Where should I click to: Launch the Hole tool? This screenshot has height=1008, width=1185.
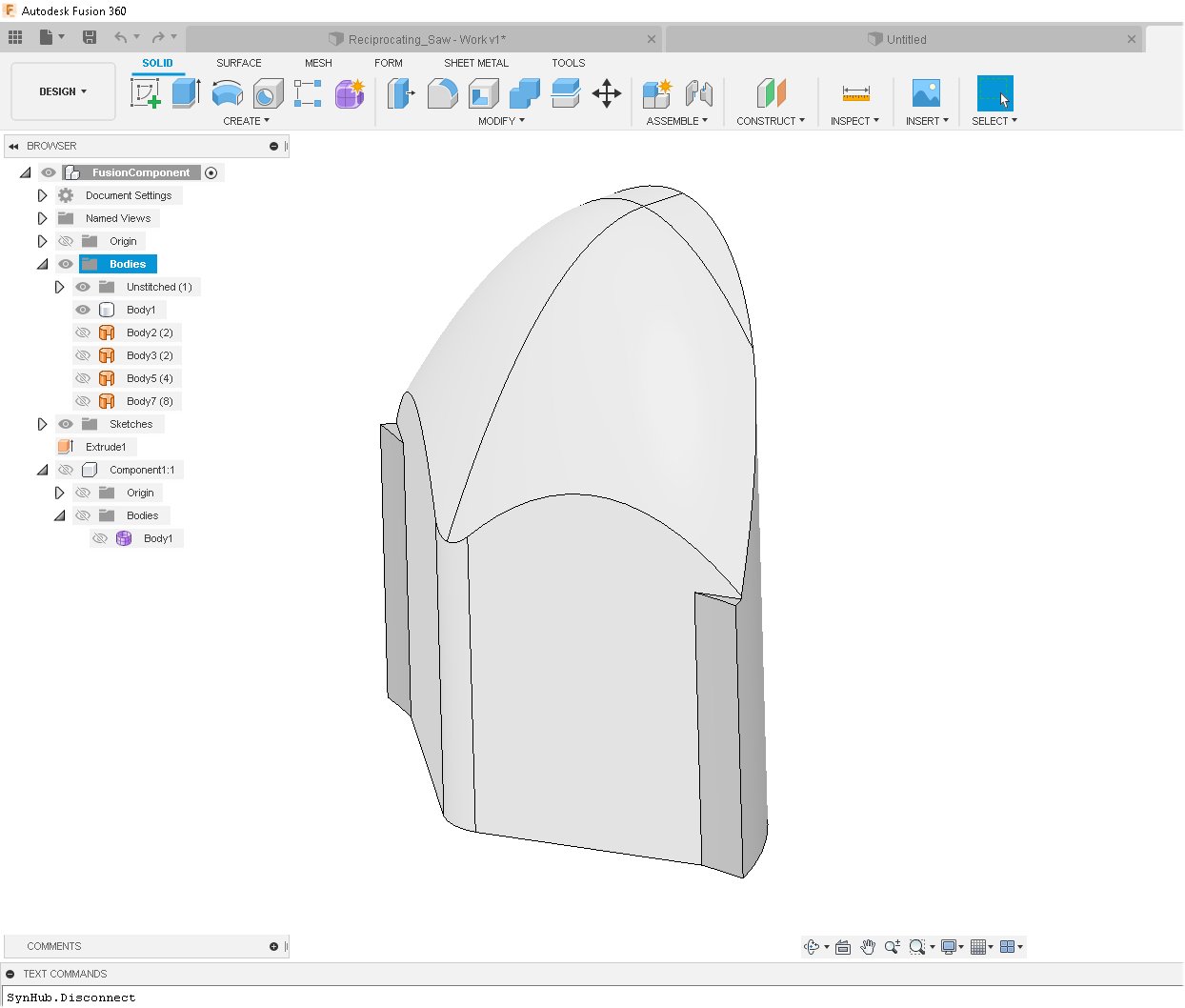pos(269,93)
